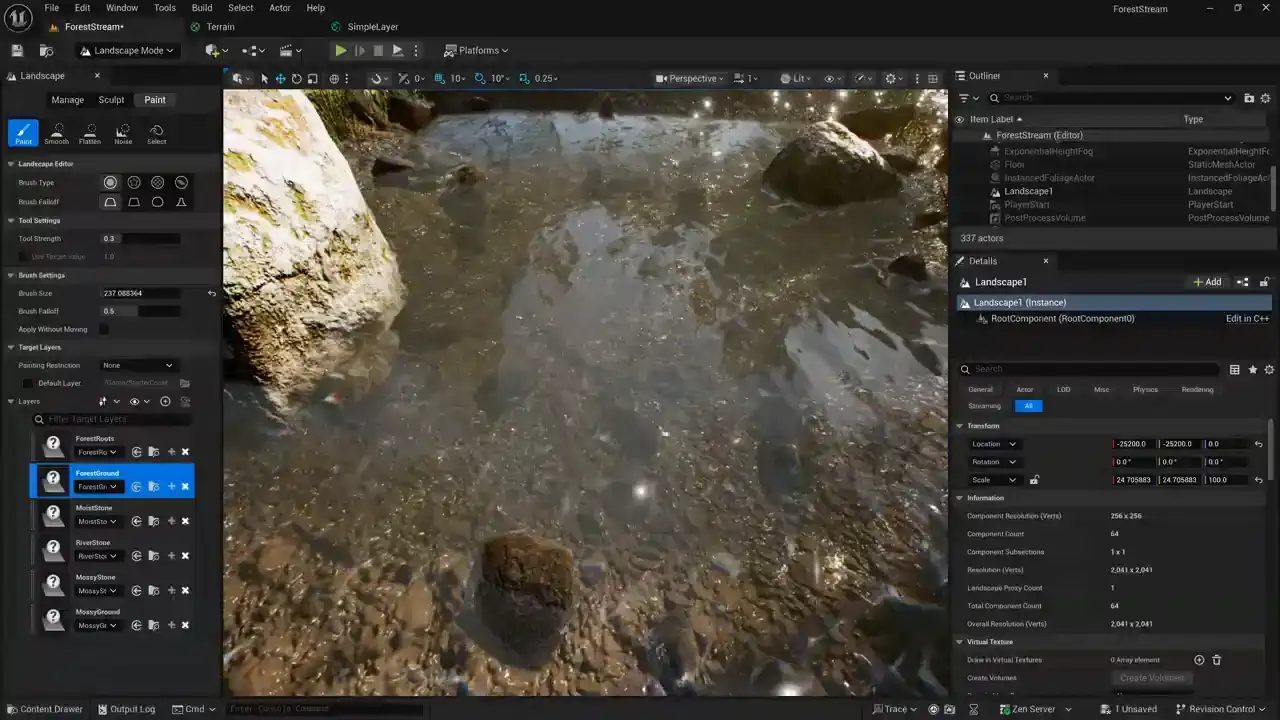Open the Build menu
Screen dimensions: 1280x720
click(x=202, y=8)
